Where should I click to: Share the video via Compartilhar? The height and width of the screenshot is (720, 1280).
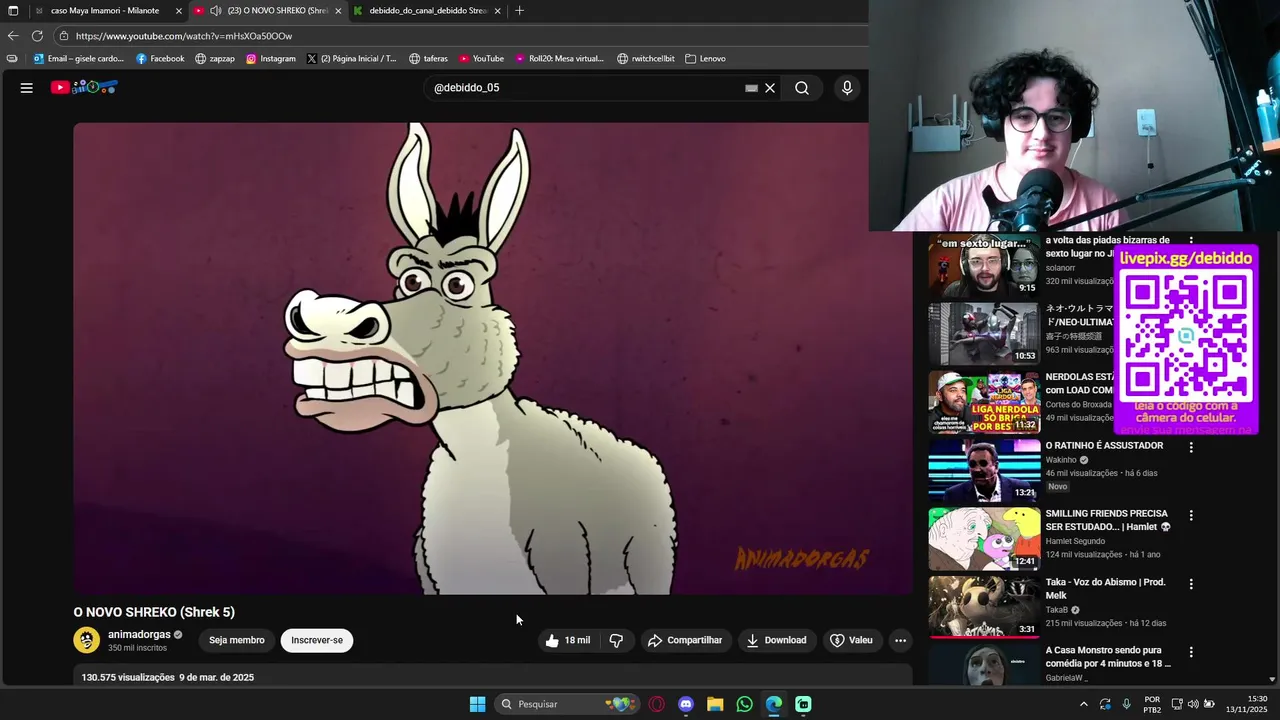(x=685, y=640)
